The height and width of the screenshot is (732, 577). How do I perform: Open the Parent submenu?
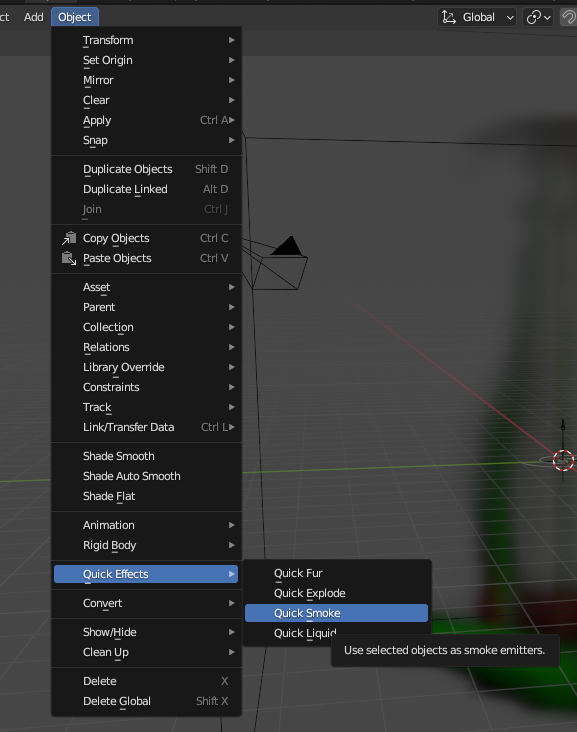tap(146, 308)
